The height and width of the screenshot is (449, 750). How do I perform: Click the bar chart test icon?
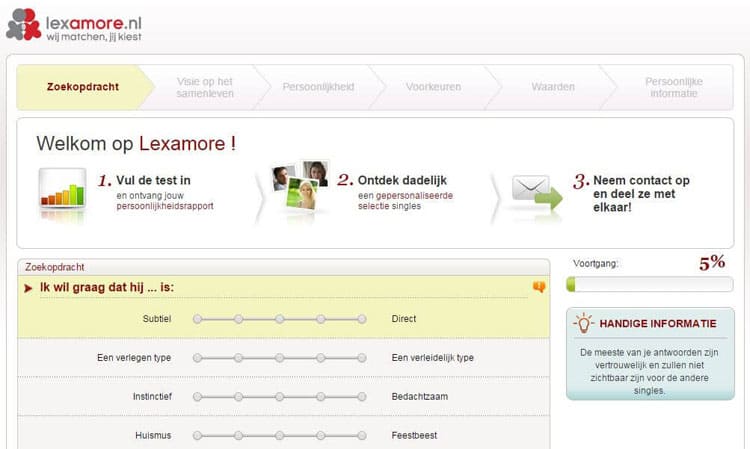point(63,189)
